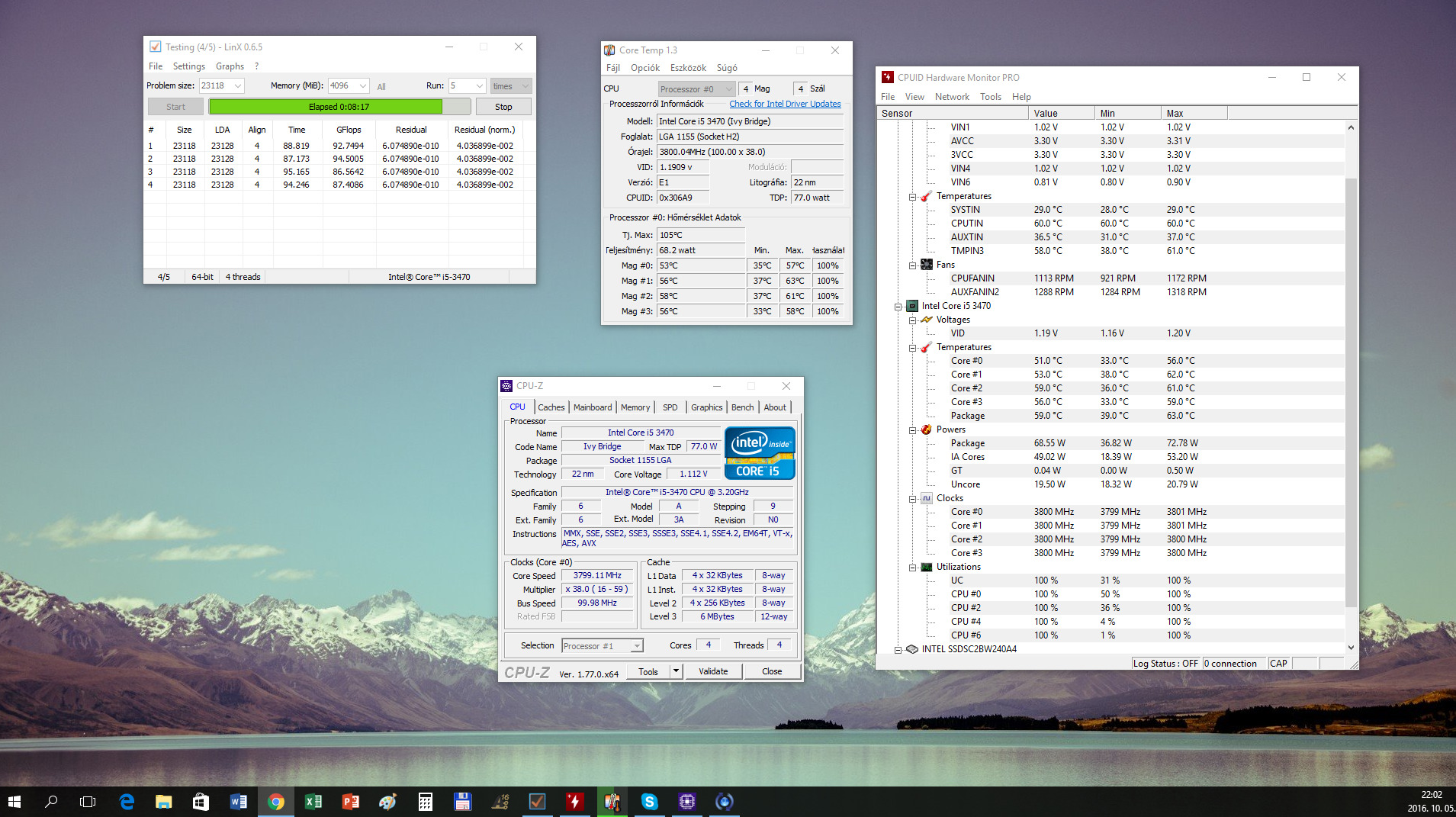
Task: Open the Graphs menu in LinX
Action: [x=230, y=66]
